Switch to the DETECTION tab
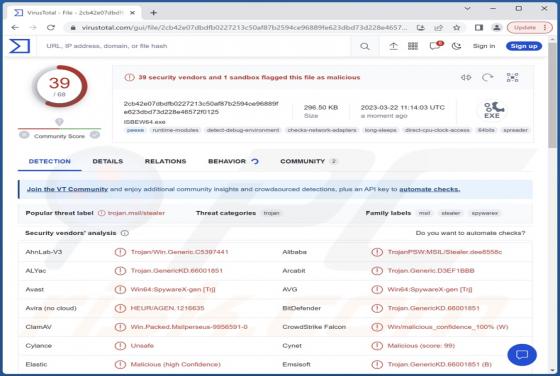The width and height of the screenshot is (560, 376). point(50,161)
